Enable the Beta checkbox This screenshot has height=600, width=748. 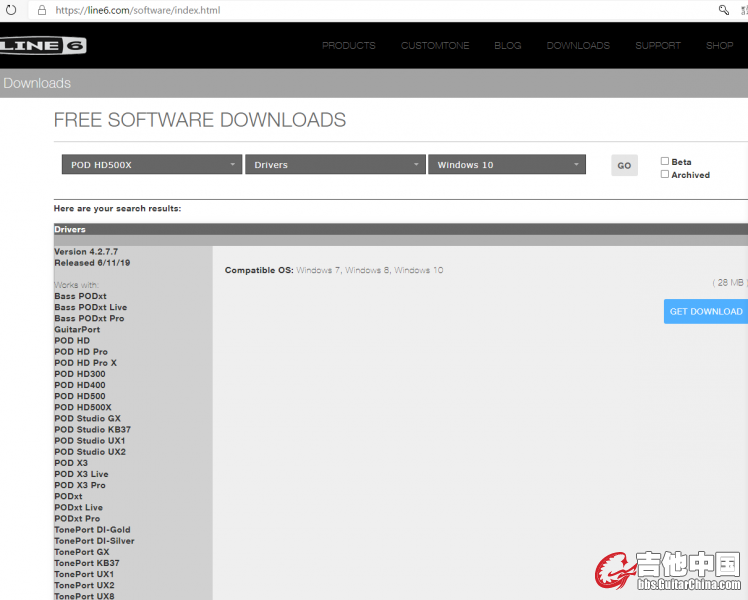point(665,161)
